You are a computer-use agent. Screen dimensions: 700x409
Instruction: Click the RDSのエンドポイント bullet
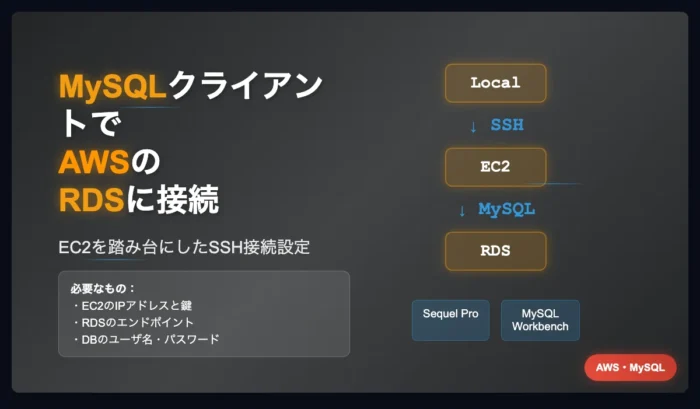pyautogui.click(x=133, y=322)
